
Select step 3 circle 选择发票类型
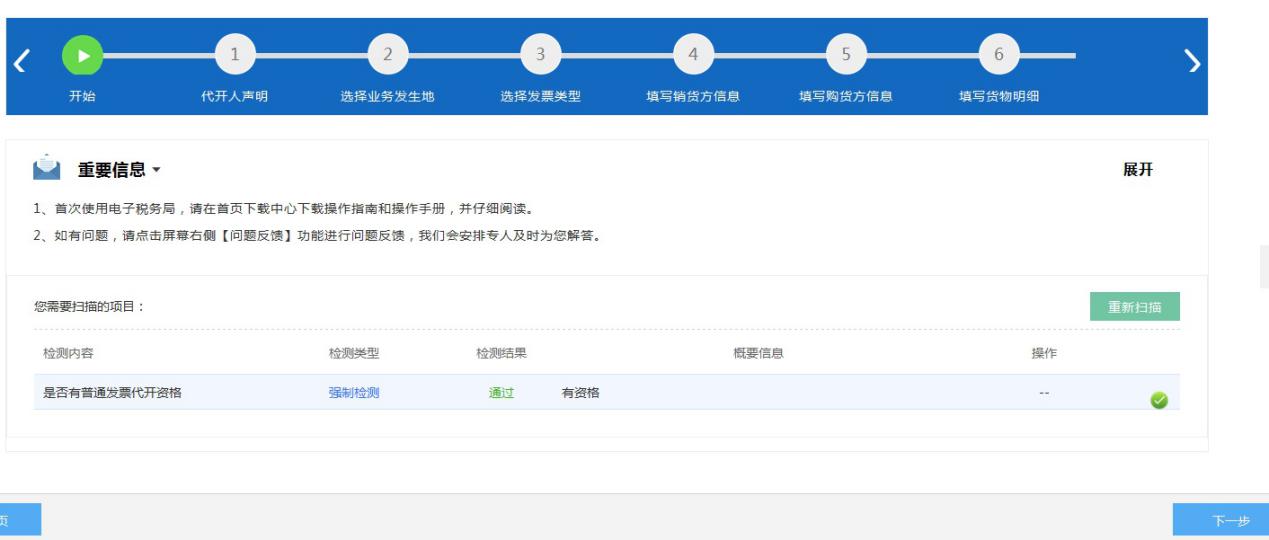541,55
